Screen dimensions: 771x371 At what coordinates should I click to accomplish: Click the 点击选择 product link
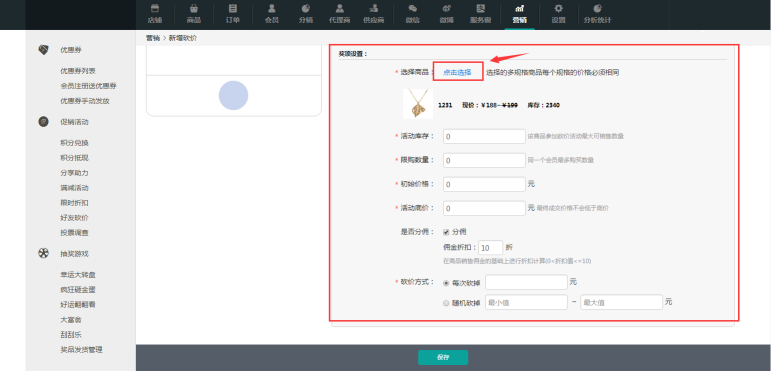[457, 72]
